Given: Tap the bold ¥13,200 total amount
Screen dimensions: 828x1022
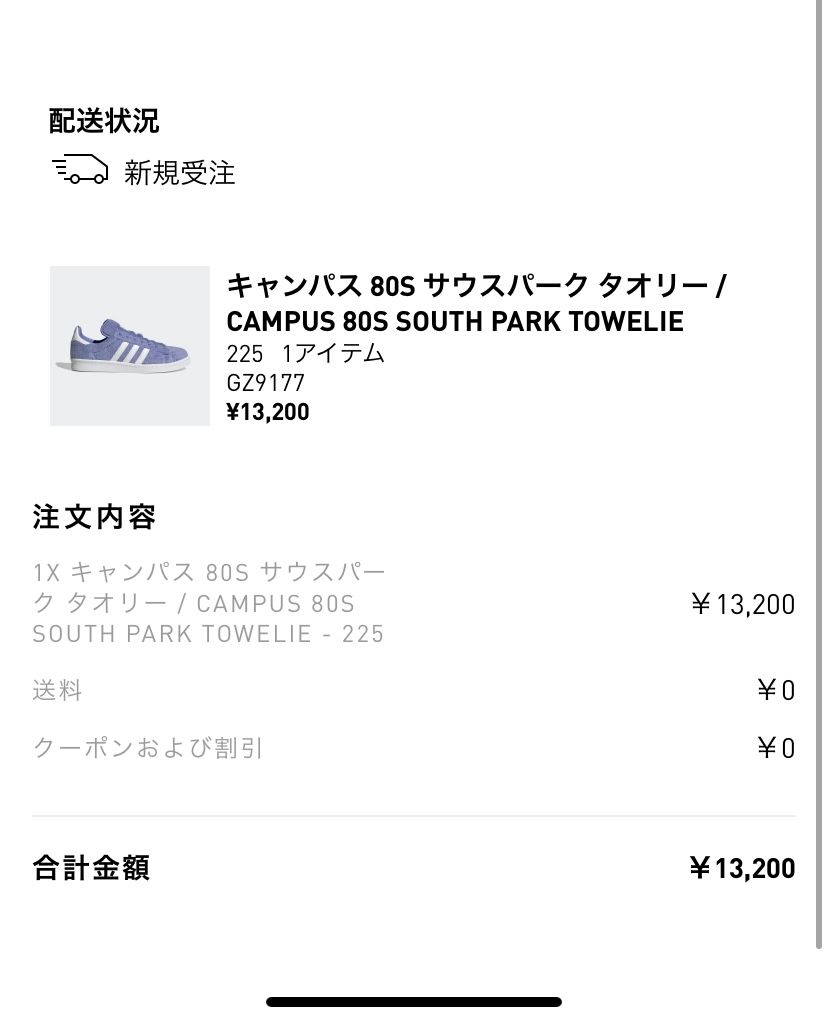Looking at the screenshot, I should pyautogui.click(x=742, y=868).
